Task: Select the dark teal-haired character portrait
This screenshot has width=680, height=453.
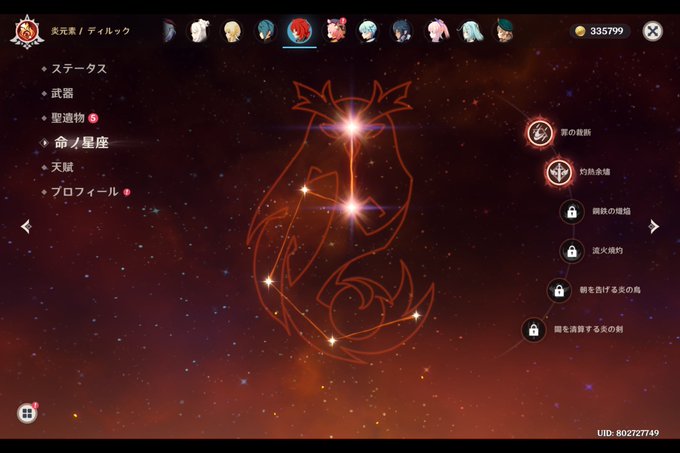Action: point(265,31)
